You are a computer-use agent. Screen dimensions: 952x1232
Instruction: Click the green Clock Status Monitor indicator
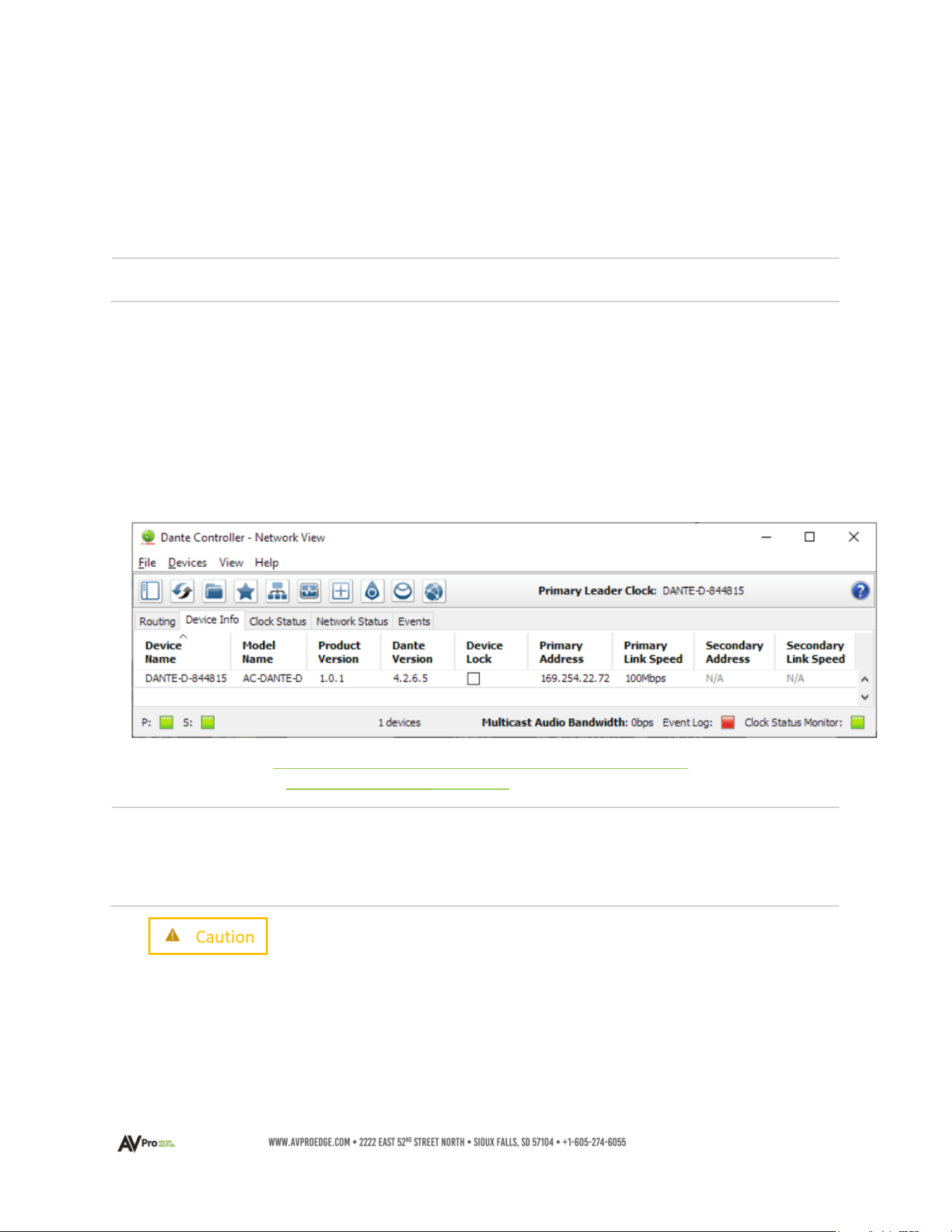(x=858, y=723)
